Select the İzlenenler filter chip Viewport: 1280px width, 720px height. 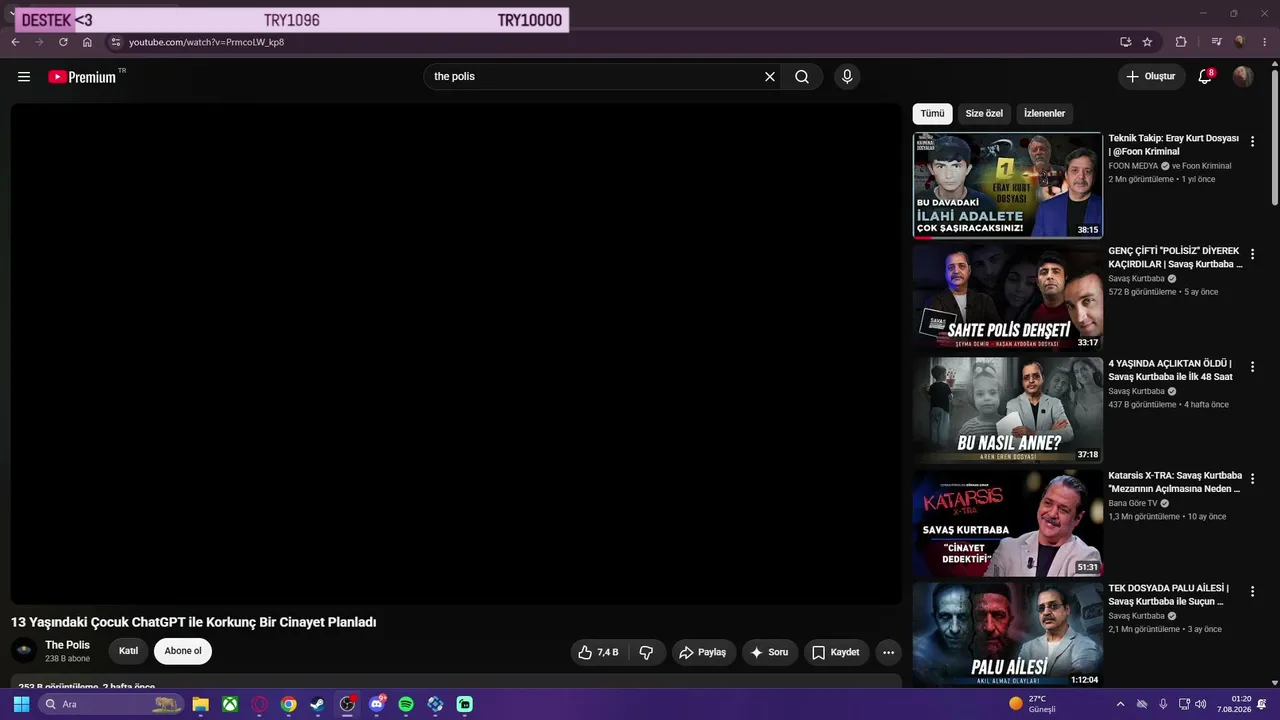coord(1044,114)
